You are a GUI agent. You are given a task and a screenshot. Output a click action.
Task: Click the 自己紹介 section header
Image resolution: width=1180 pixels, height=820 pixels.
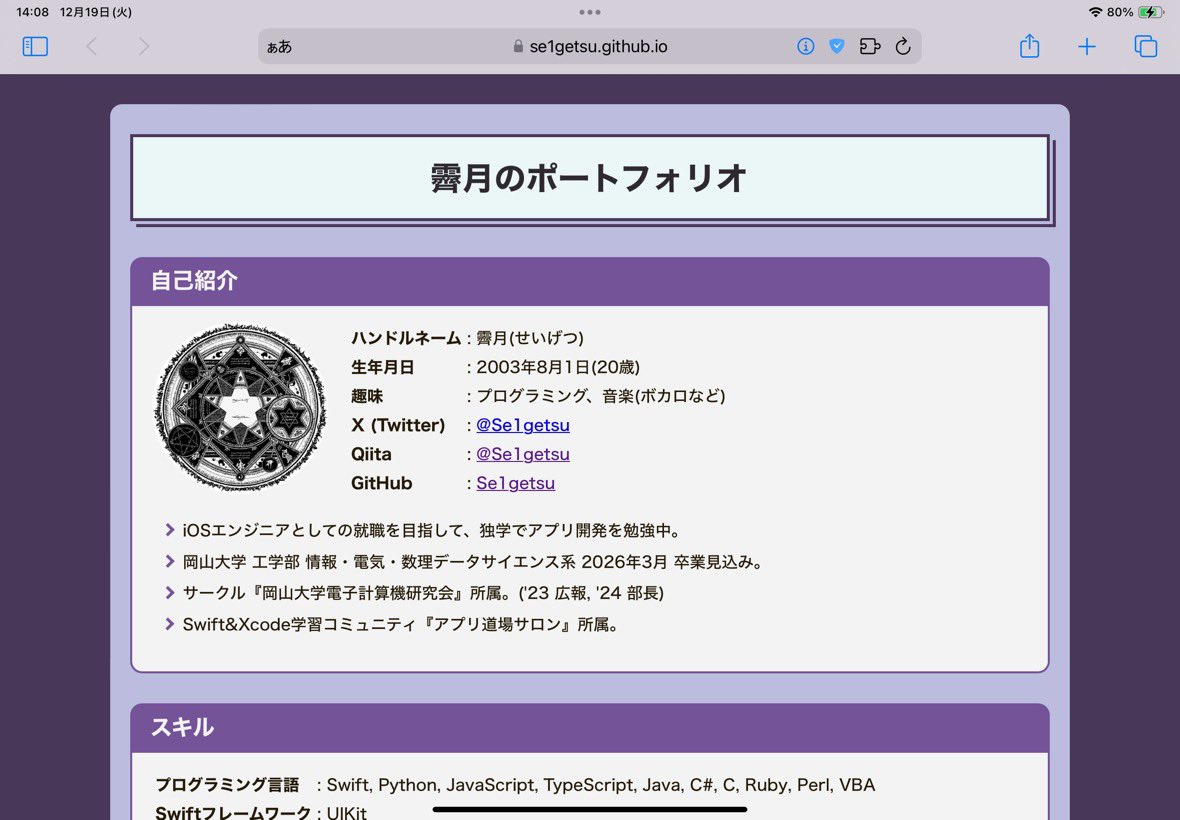(590, 281)
